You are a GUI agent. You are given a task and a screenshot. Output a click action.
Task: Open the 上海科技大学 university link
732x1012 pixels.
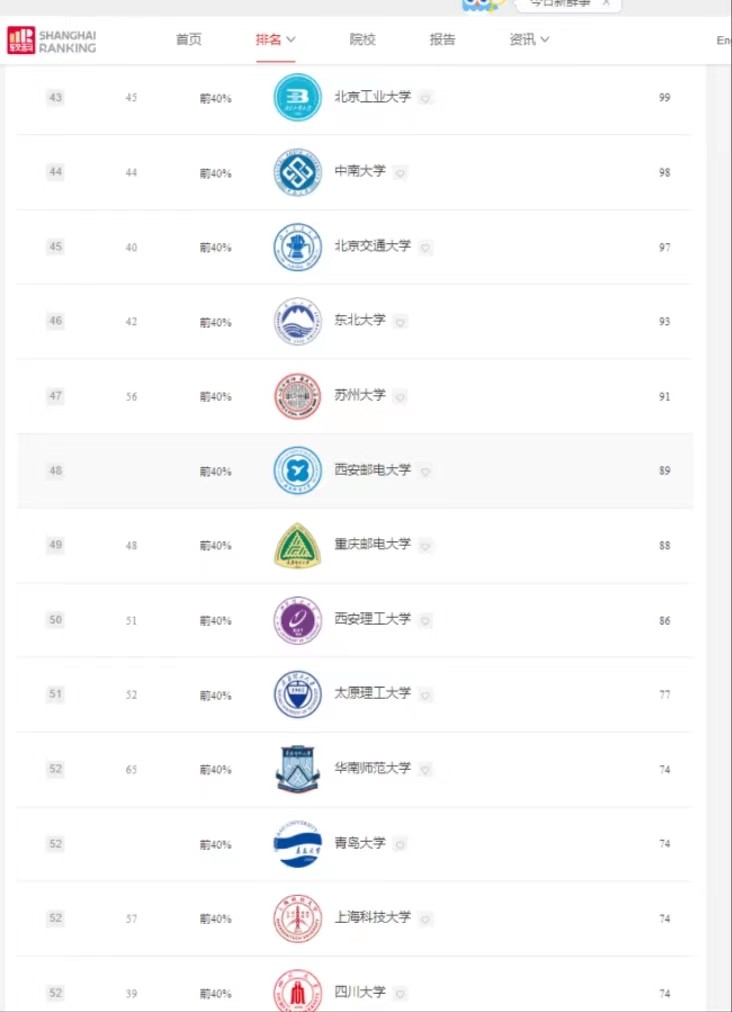pyautogui.click(x=372, y=918)
